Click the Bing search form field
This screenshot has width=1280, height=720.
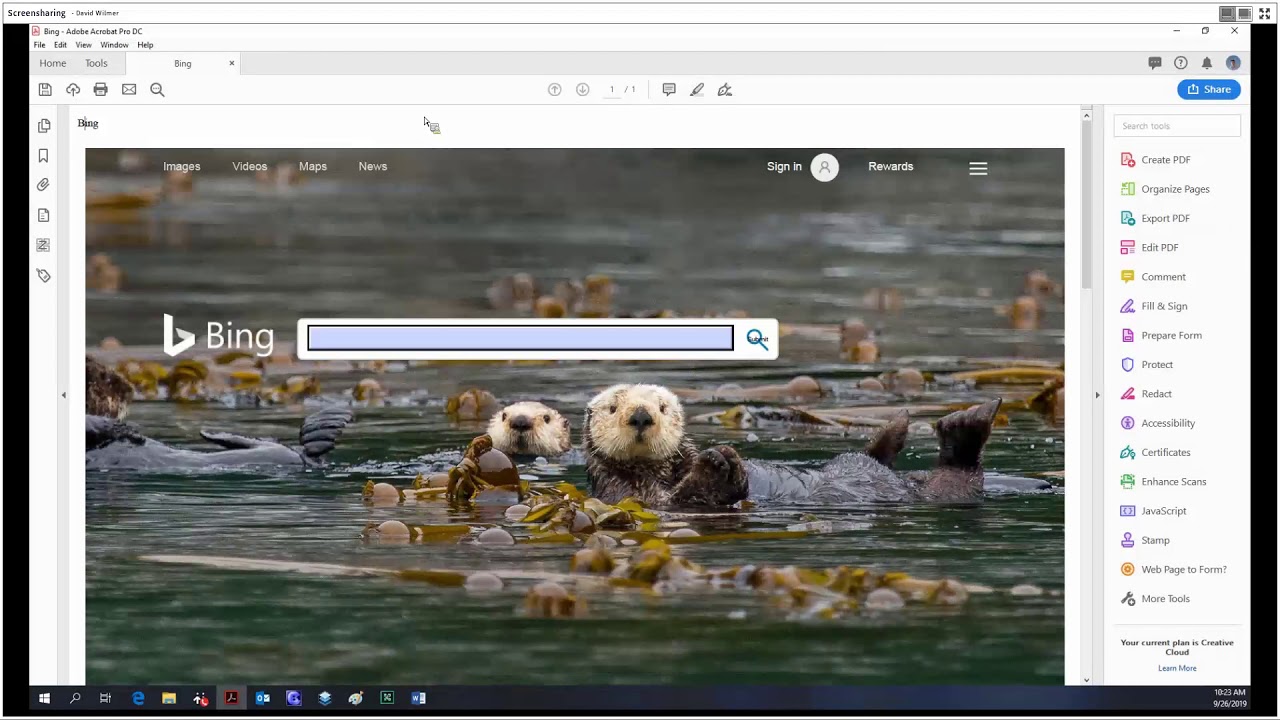click(520, 339)
